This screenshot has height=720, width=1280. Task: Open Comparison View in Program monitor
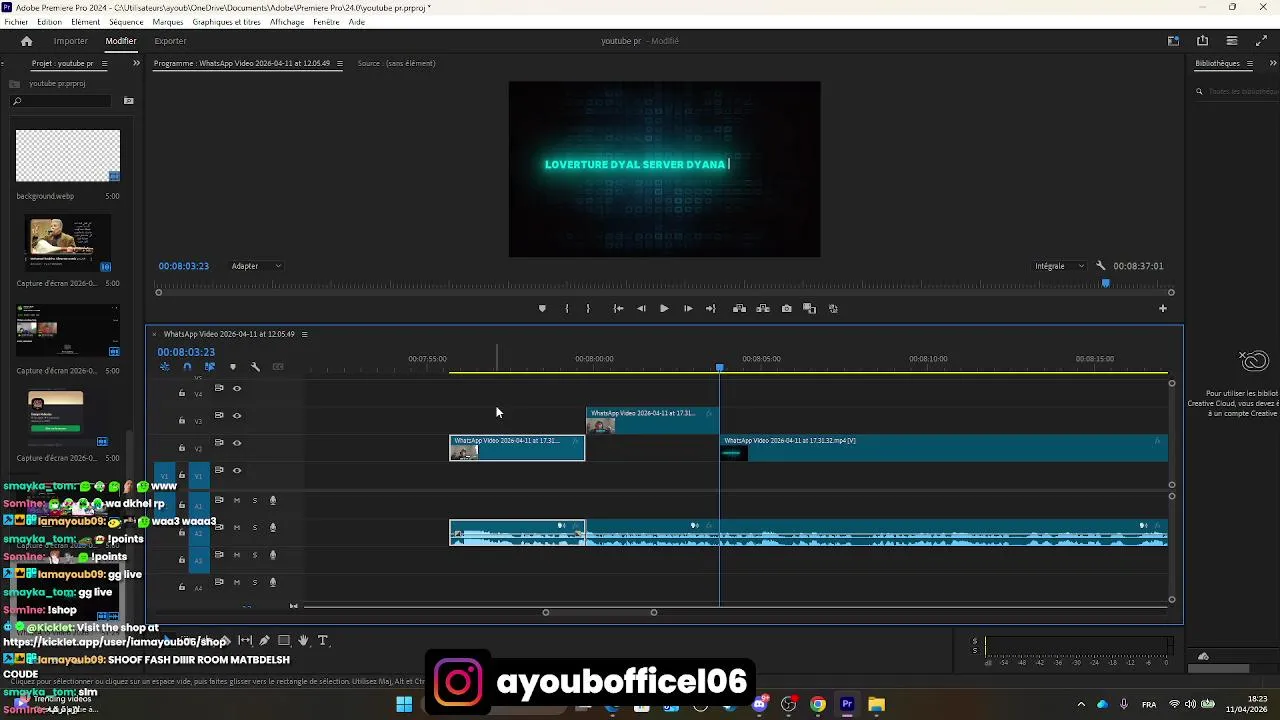tap(810, 308)
